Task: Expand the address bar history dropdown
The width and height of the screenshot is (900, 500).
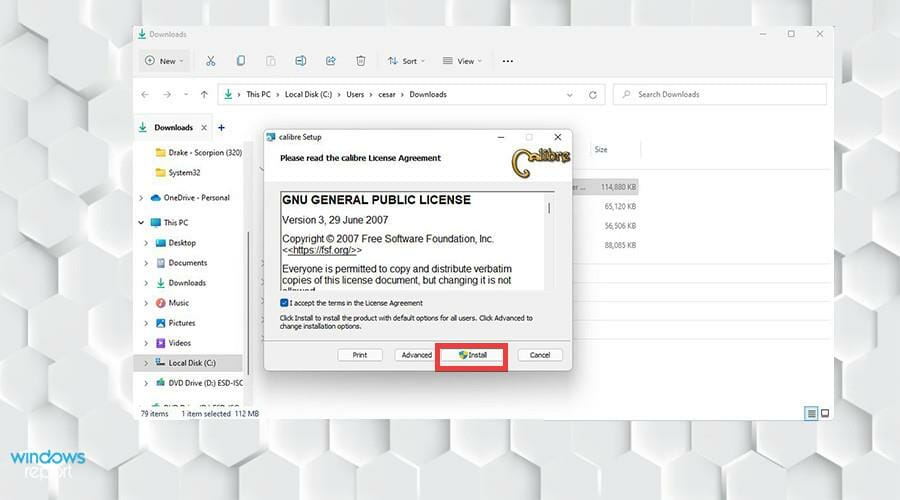Action: (569, 95)
